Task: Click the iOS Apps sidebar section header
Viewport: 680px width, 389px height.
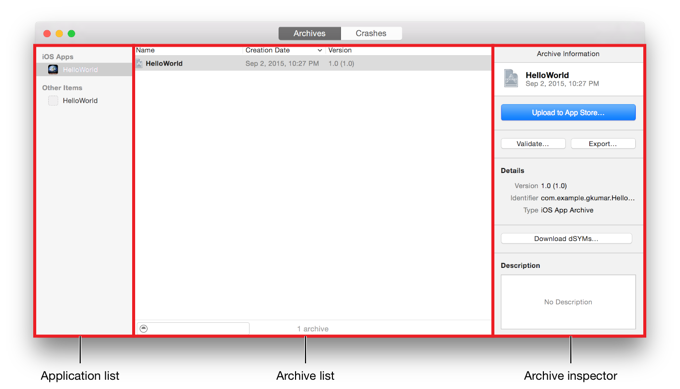Action: coord(58,57)
